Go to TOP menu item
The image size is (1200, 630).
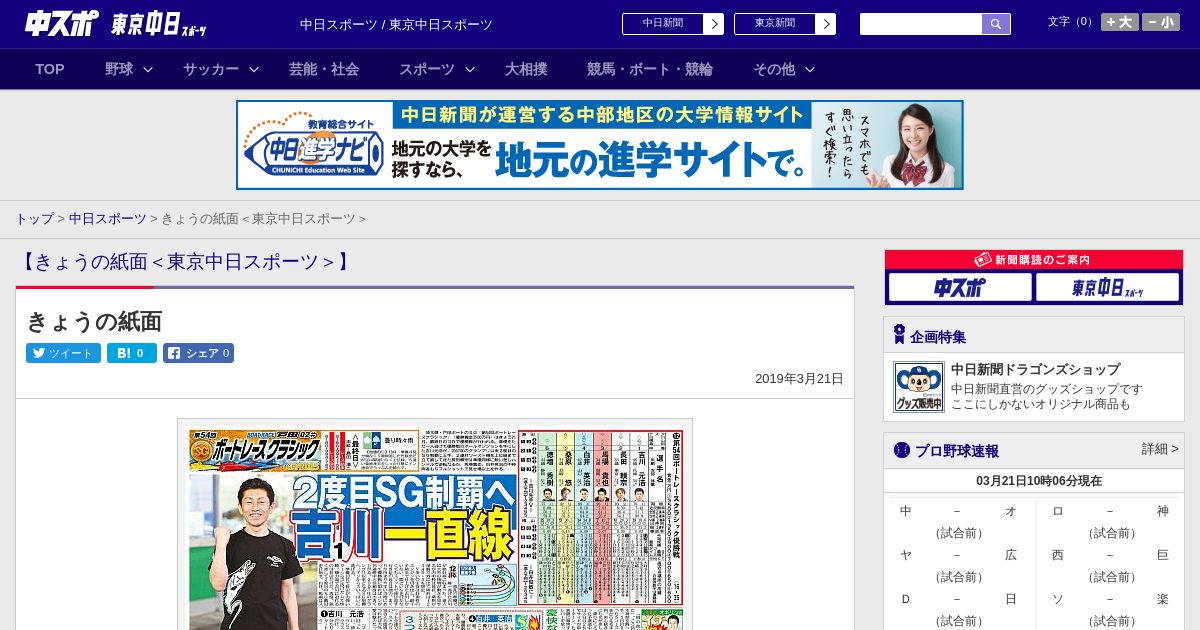tap(50, 69)
